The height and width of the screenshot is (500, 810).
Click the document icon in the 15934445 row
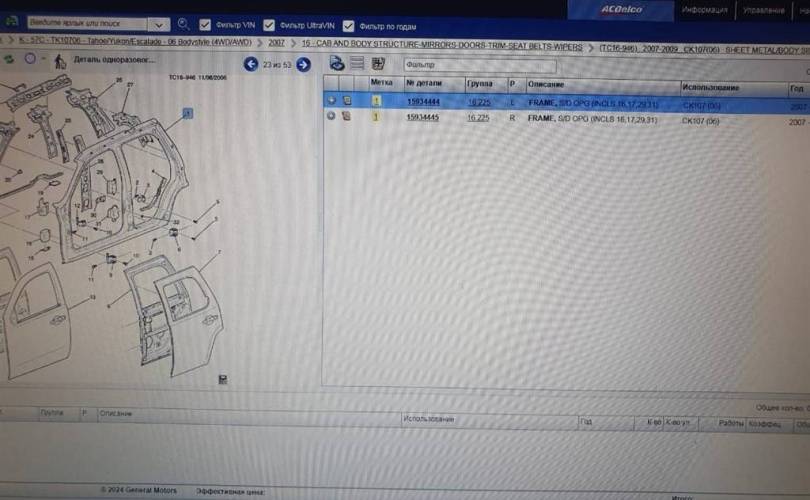[x=346, y=117]
